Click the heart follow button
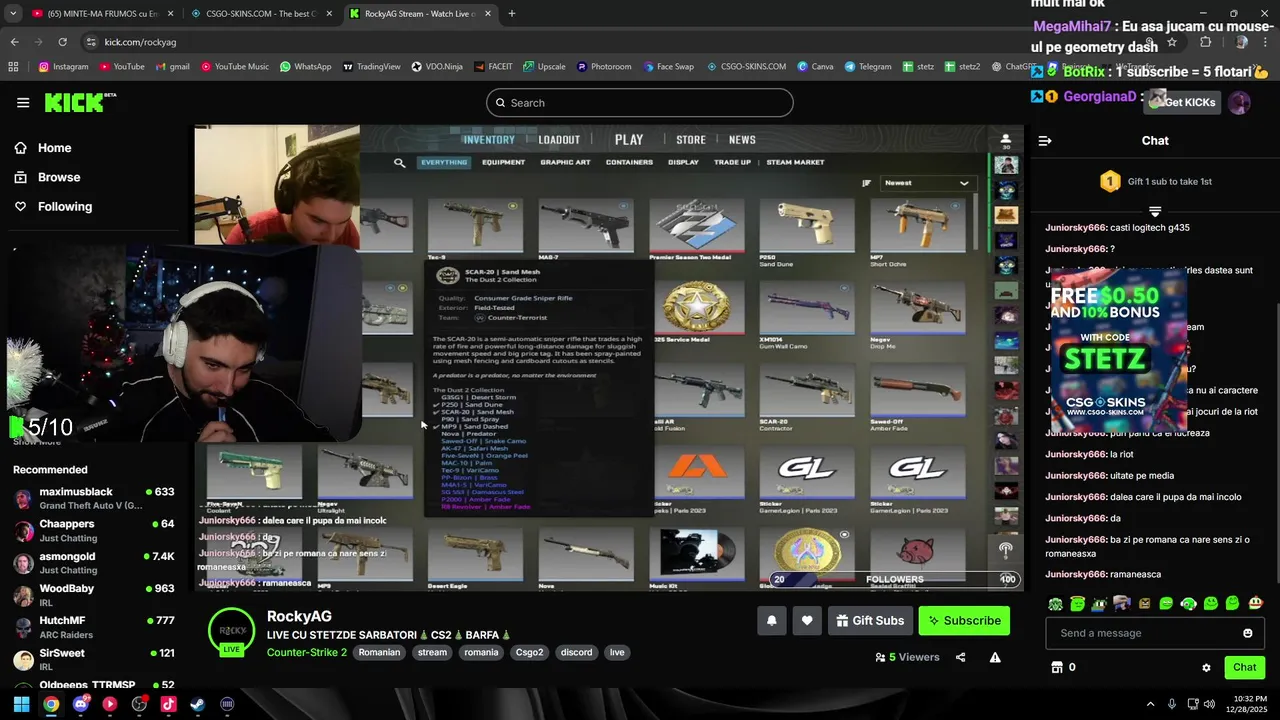The image size is (1280, 720). pyautogui.click(x=807, y=620)
